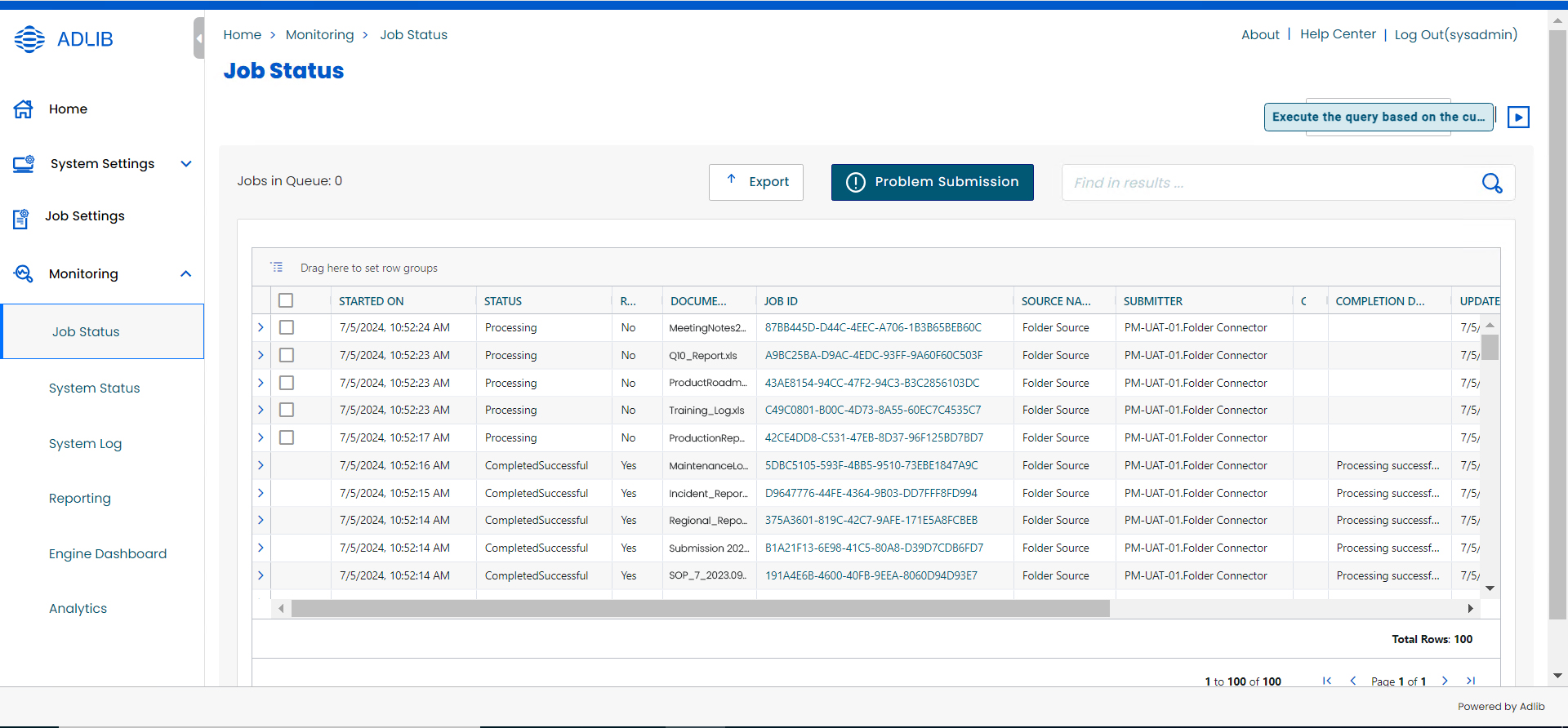Check the Training_Log.xls job row checkbox
The image size is (1568, 728).
pyautogui.click(x=287, y=410)
